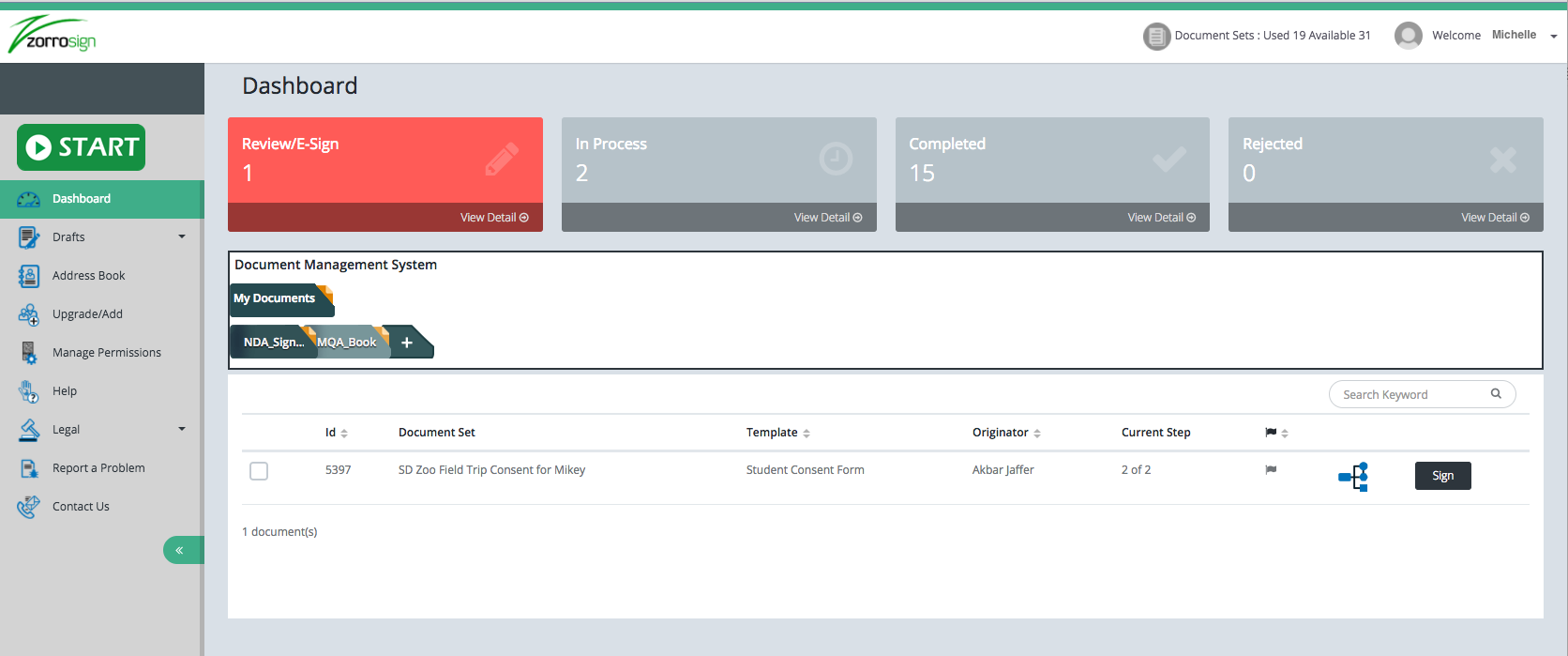Open the NDA_Sign folder tab
Image resolution: width=1568 pixels, height=656 pixels.
tap(273, 343)
